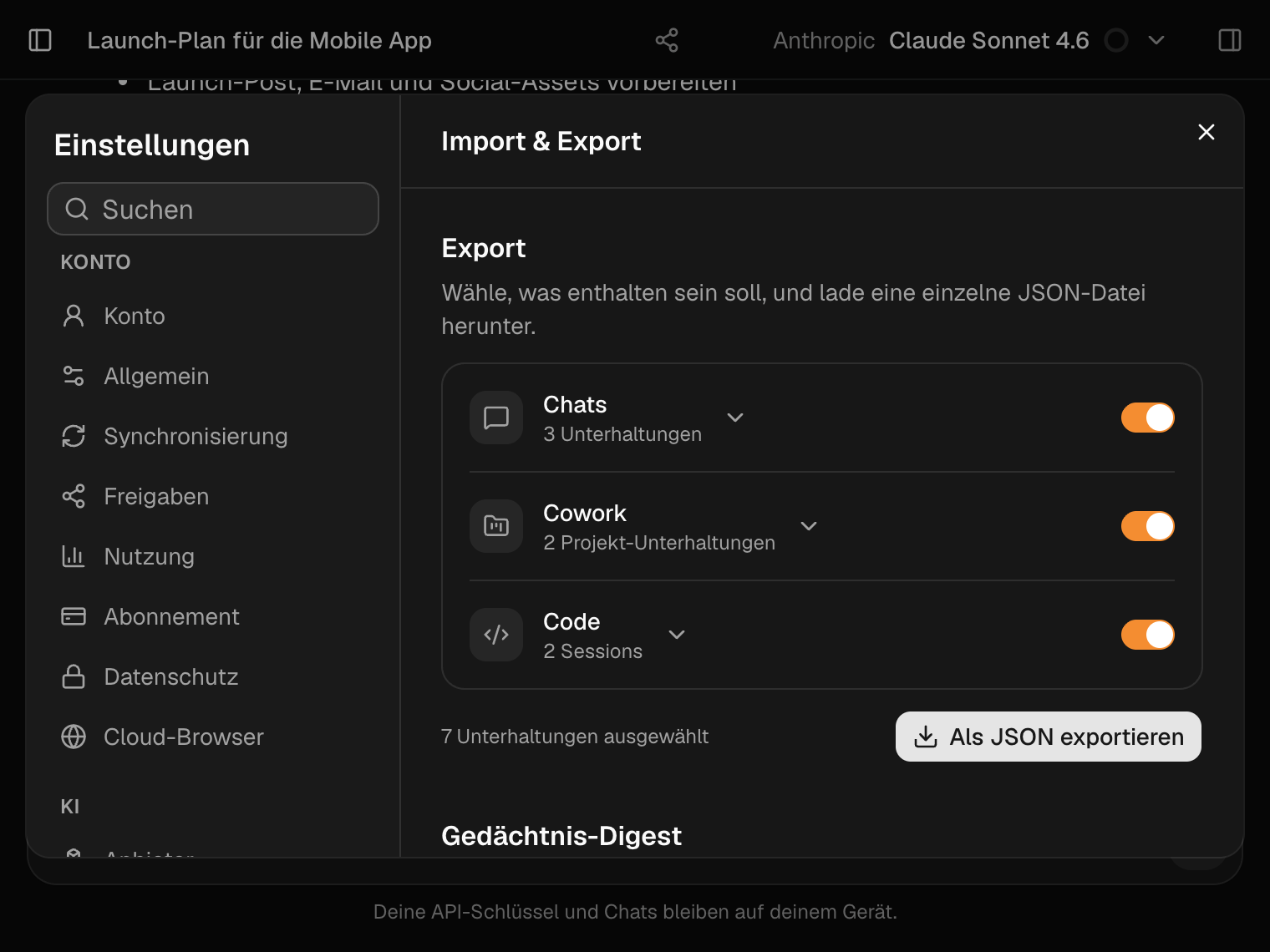
Task: Click the 7 Unterhaltungen ausgewählt text
Action: coord(575,737)
